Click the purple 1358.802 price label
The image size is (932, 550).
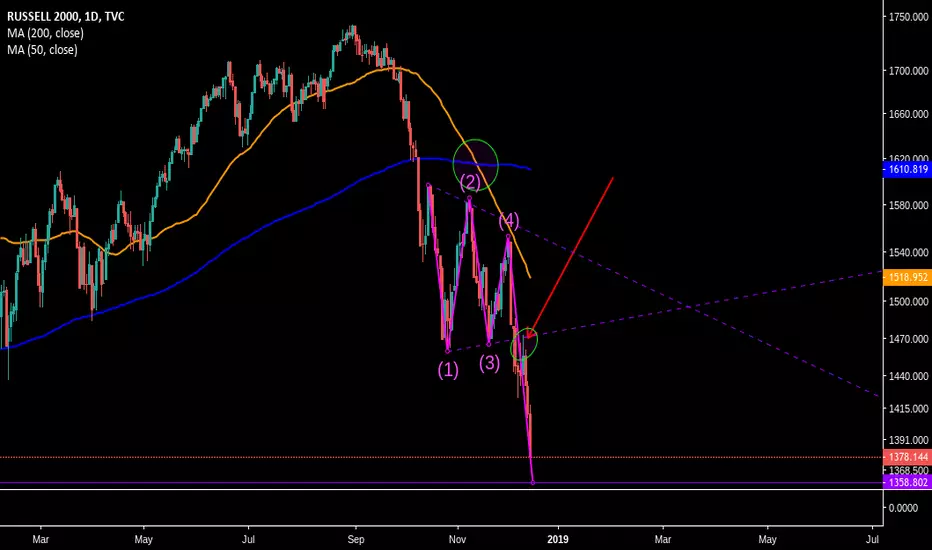(x=907, y=482)
